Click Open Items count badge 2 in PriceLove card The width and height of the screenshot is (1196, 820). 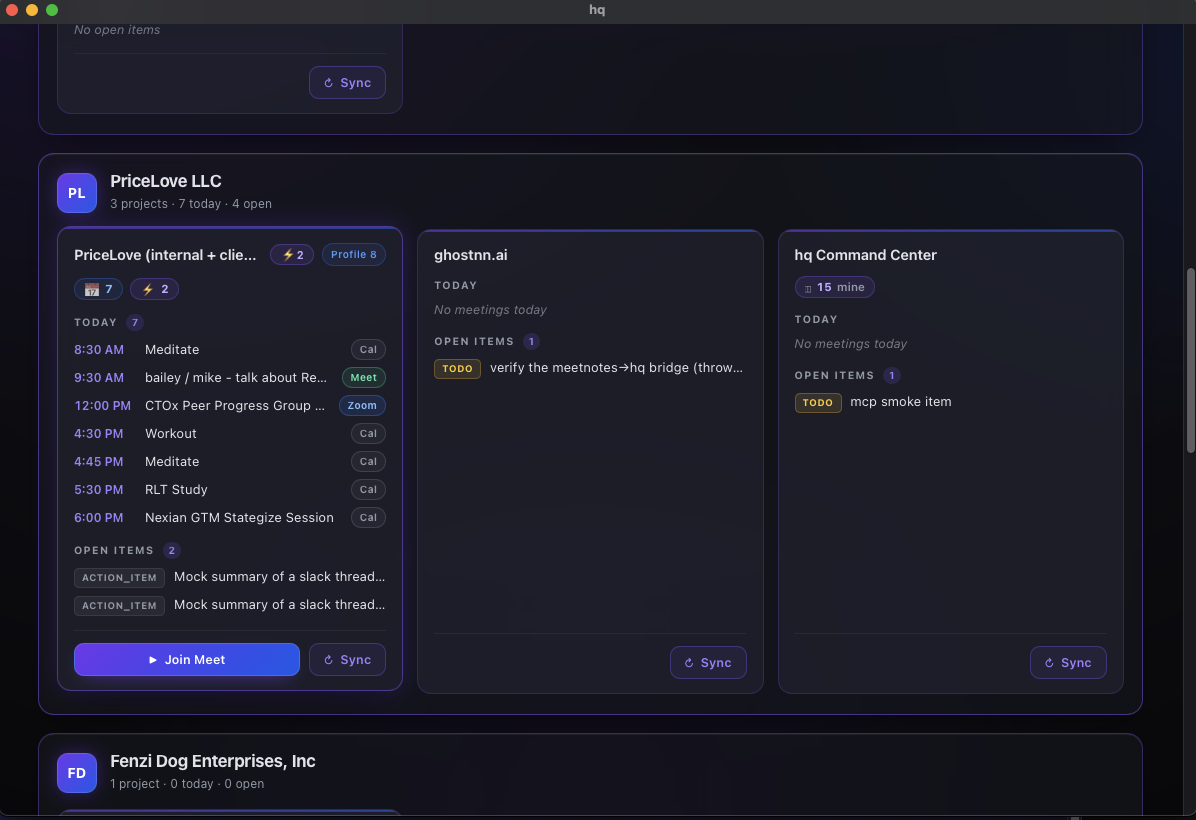click(172, 551)
